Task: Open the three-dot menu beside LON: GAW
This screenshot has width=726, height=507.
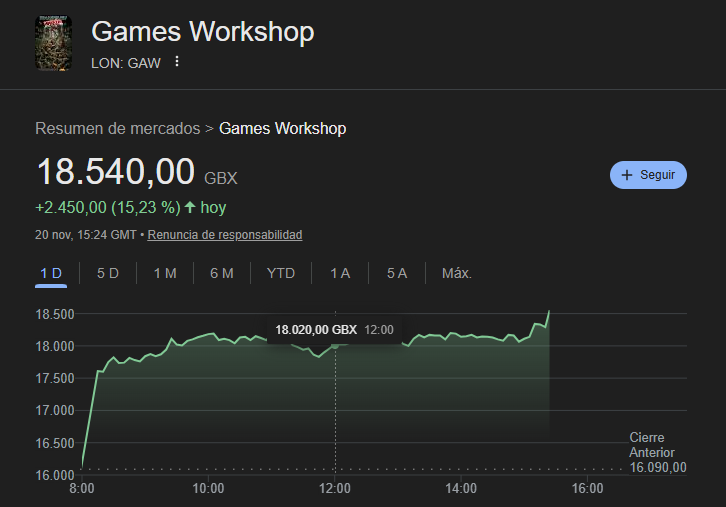Action: click(x=177, y=62)
